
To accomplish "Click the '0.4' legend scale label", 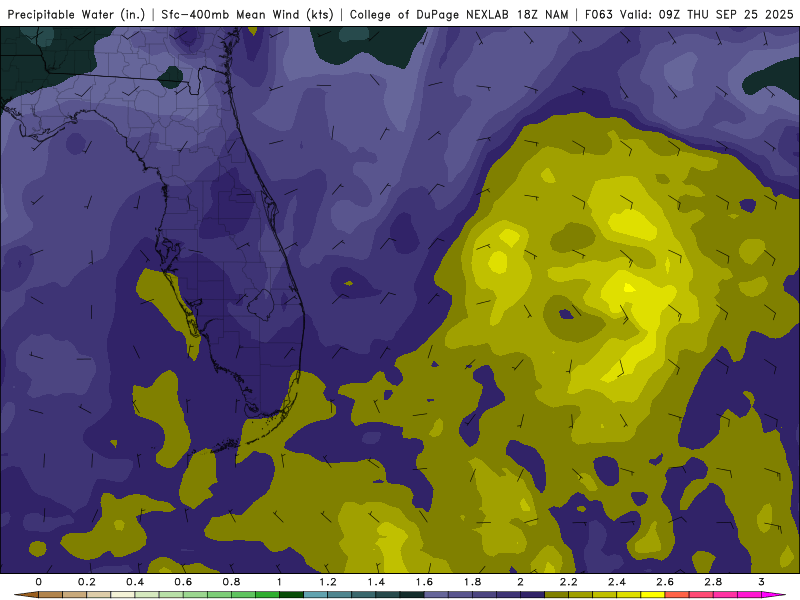I will [x=135, y=582].
